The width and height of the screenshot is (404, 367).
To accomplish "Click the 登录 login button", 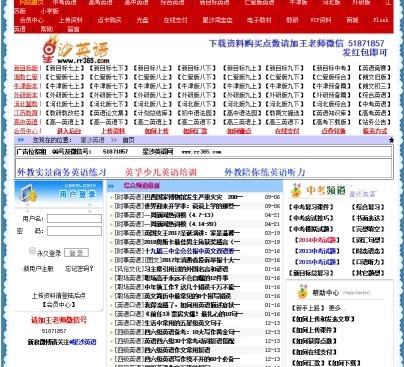I will 76,253.
